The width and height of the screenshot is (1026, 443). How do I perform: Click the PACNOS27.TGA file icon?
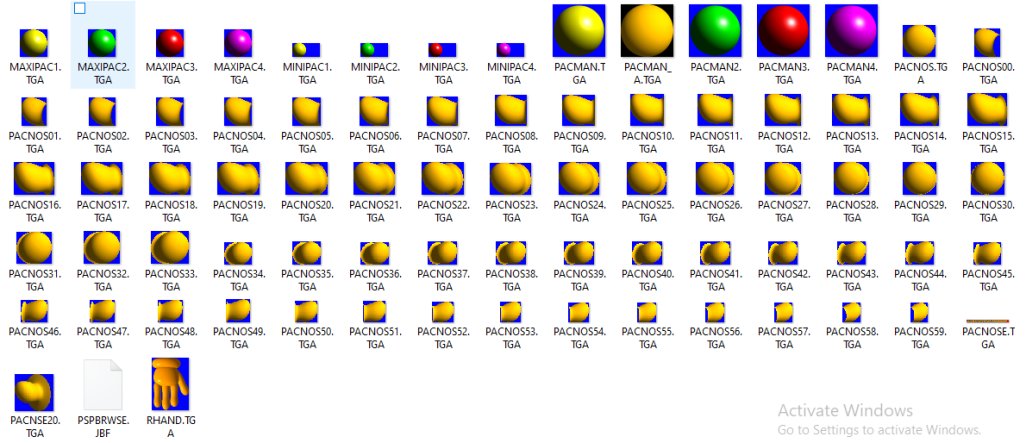pos(783,178)
